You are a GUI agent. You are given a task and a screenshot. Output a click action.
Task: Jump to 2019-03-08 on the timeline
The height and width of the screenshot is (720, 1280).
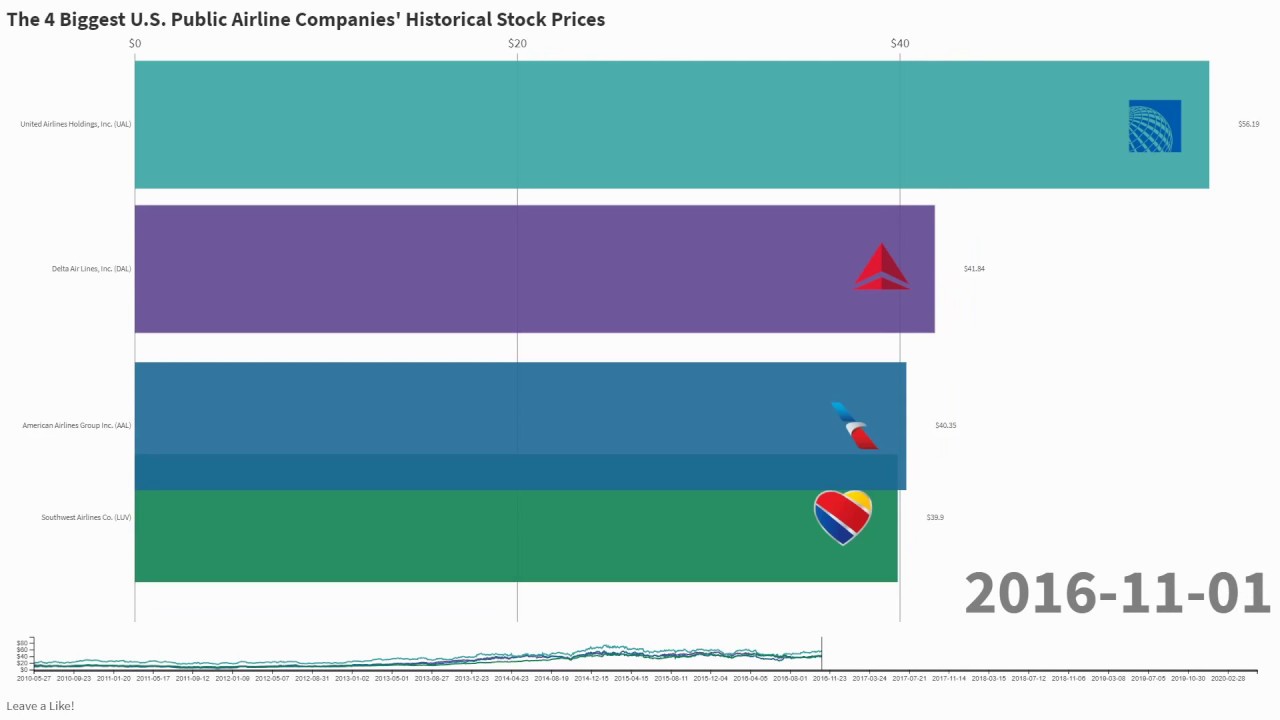1107,678
